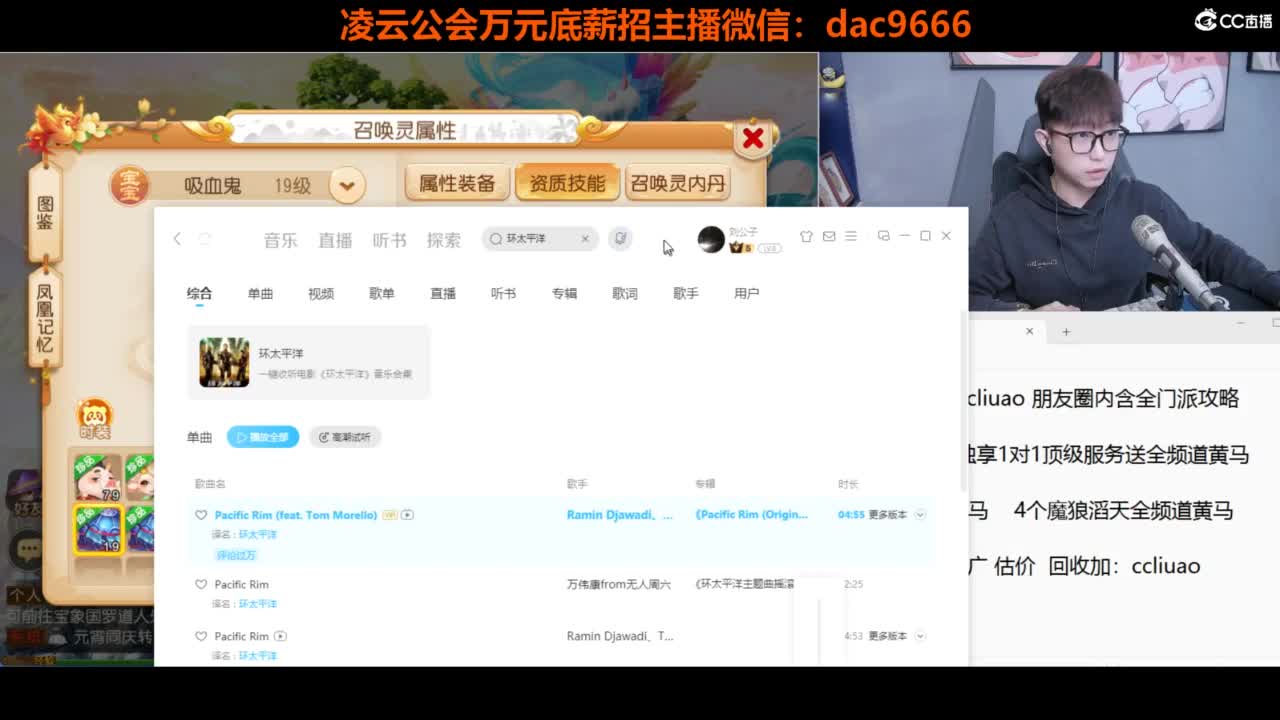The image size is (1280, 720).
Task: Open the 直播 main navigation tab
Action: click(335, 240)
